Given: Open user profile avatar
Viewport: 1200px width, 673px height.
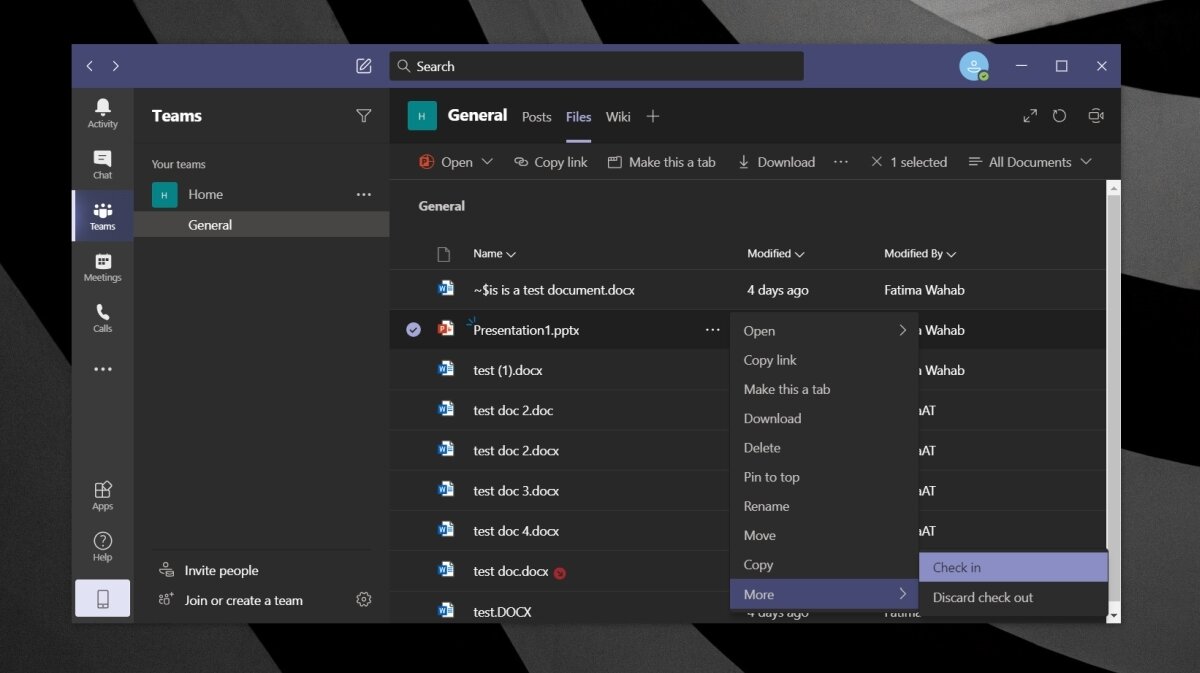Looking at the screenshot, I should pos(974,66).
